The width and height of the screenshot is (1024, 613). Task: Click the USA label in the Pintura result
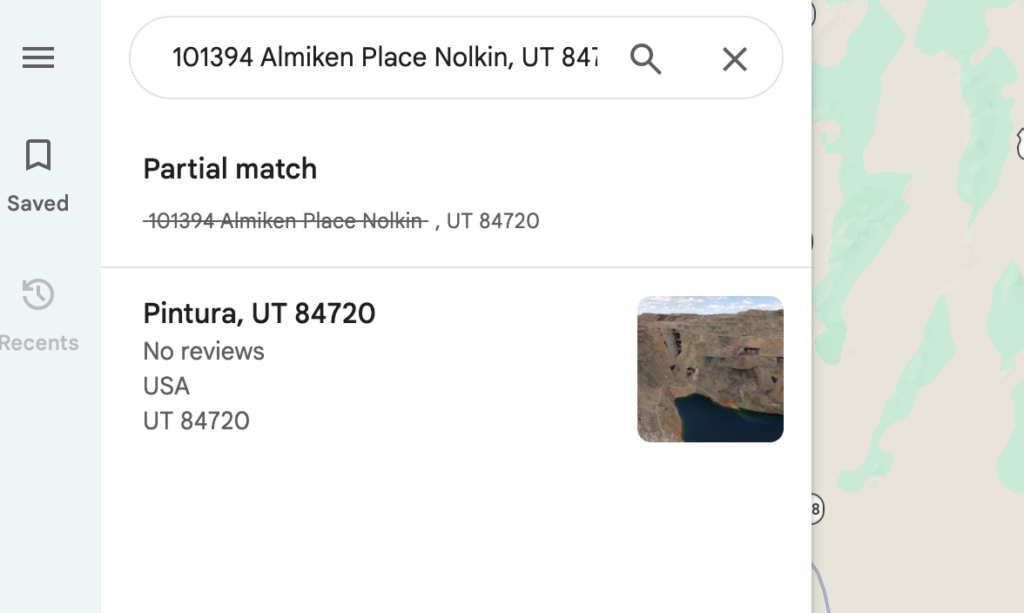click(166, 386)
